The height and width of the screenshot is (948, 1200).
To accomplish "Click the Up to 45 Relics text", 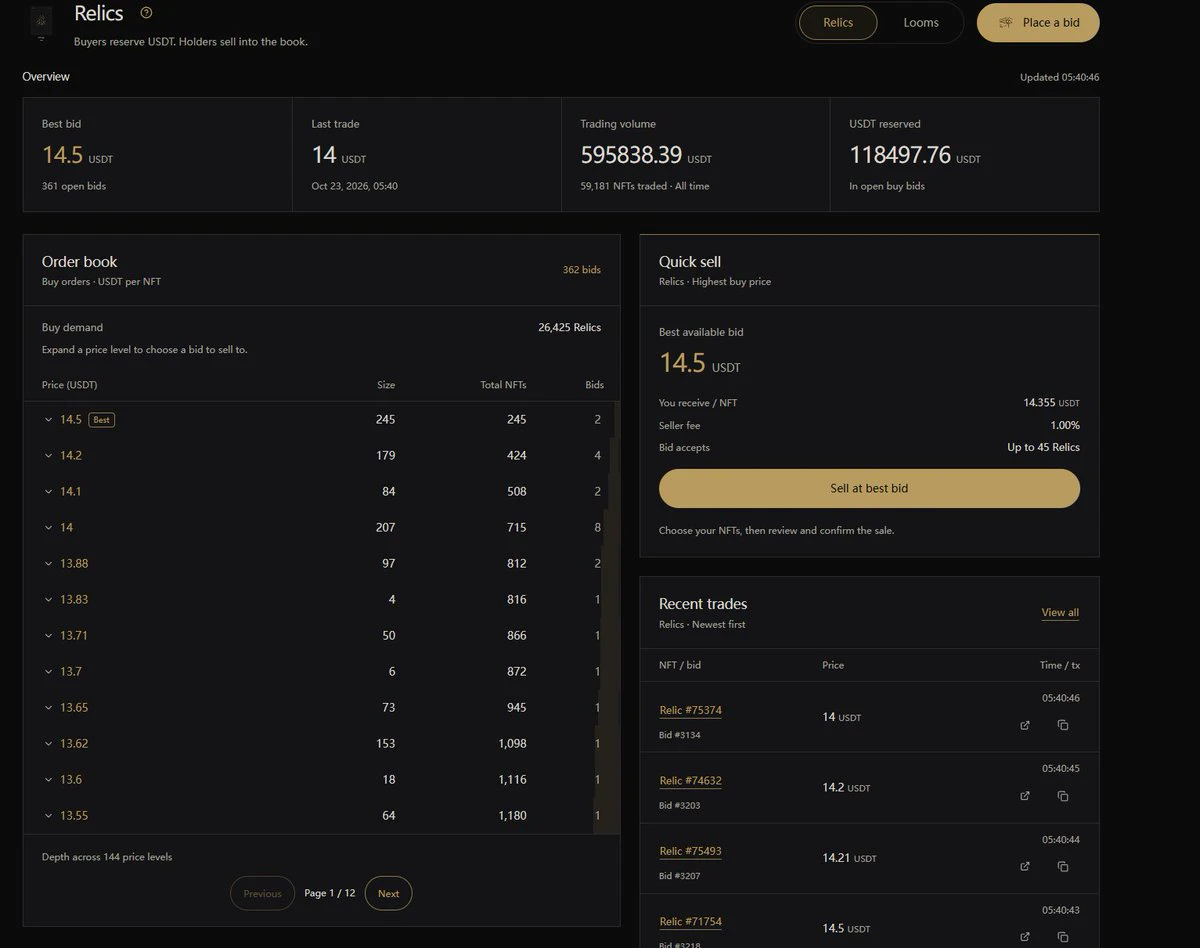I will [x=1043, y=448].
